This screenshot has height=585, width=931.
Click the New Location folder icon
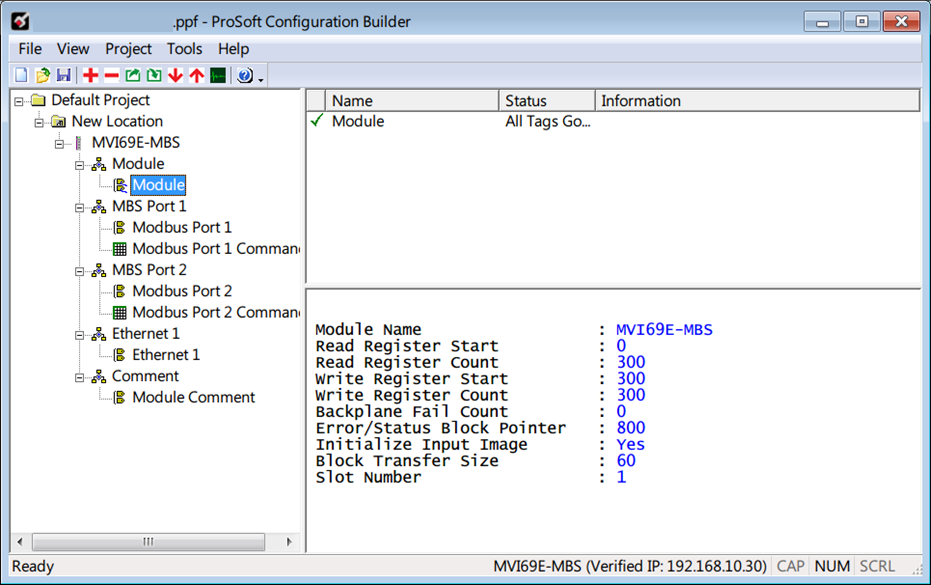coord(59,122)
